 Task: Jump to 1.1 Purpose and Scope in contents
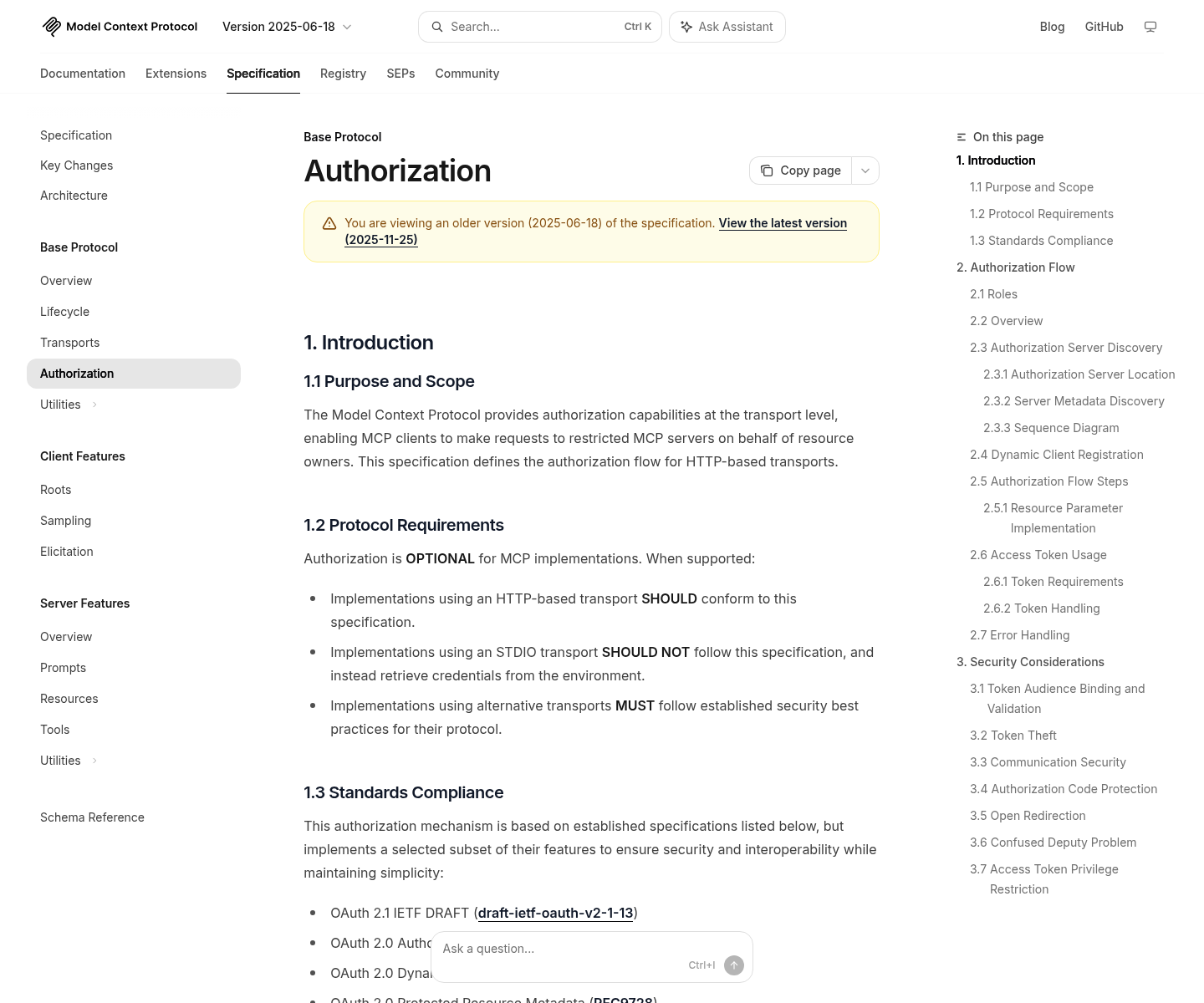point(1032,187)
